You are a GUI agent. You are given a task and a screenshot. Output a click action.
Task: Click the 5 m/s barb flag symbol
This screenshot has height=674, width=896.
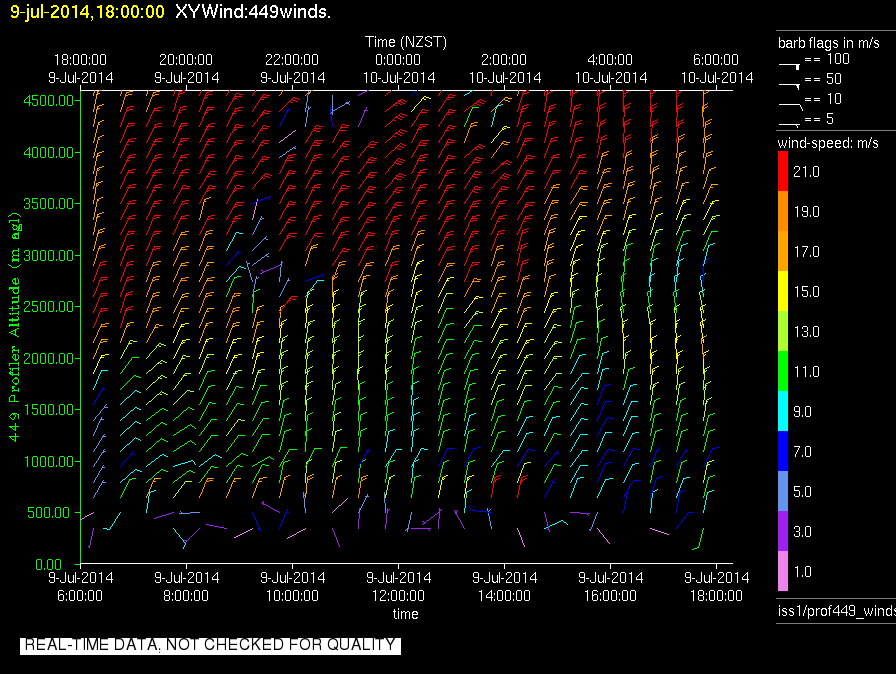789,122
